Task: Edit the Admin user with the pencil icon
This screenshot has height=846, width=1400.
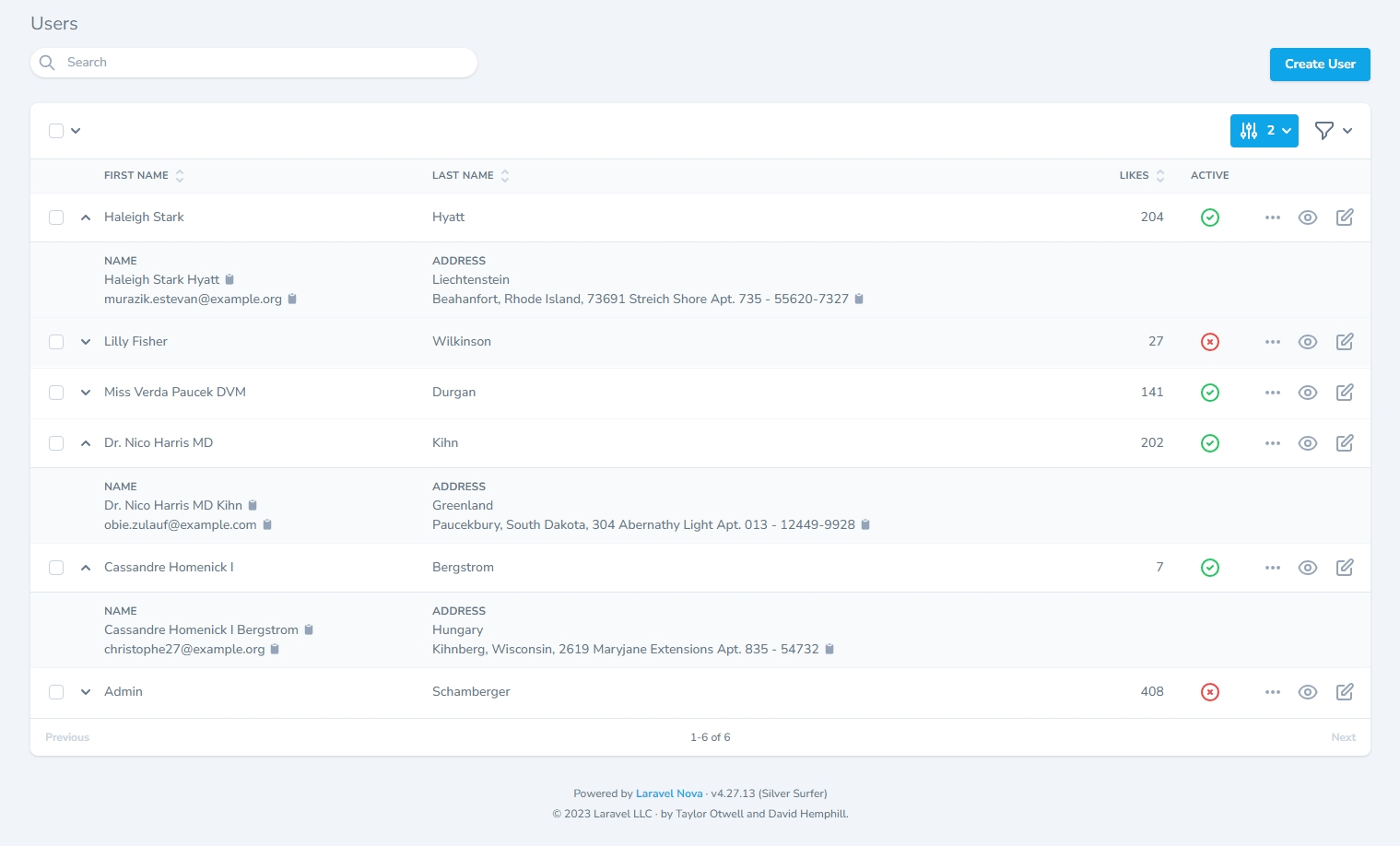Action: [1344, 692]
